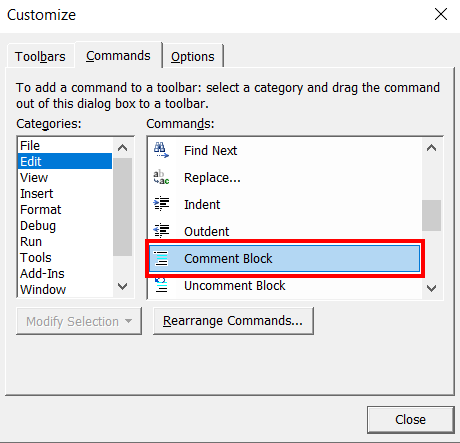Image resolution: width=460 pixels, height=443 pixels.
Task: Select the View category
Action: (x=65, y=177)
